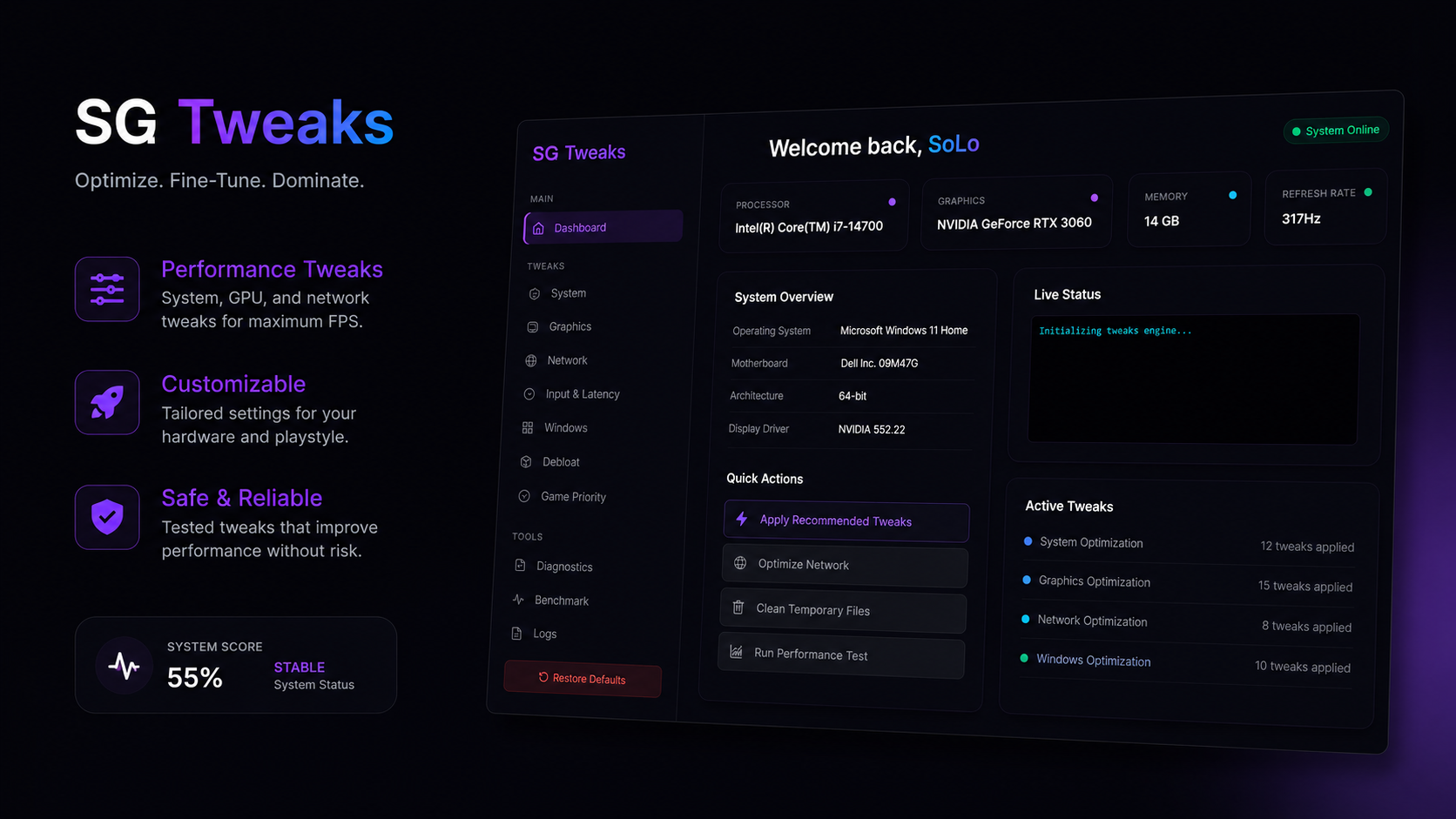
Task: Click the Graphics card status dot
Action: 1095,198
